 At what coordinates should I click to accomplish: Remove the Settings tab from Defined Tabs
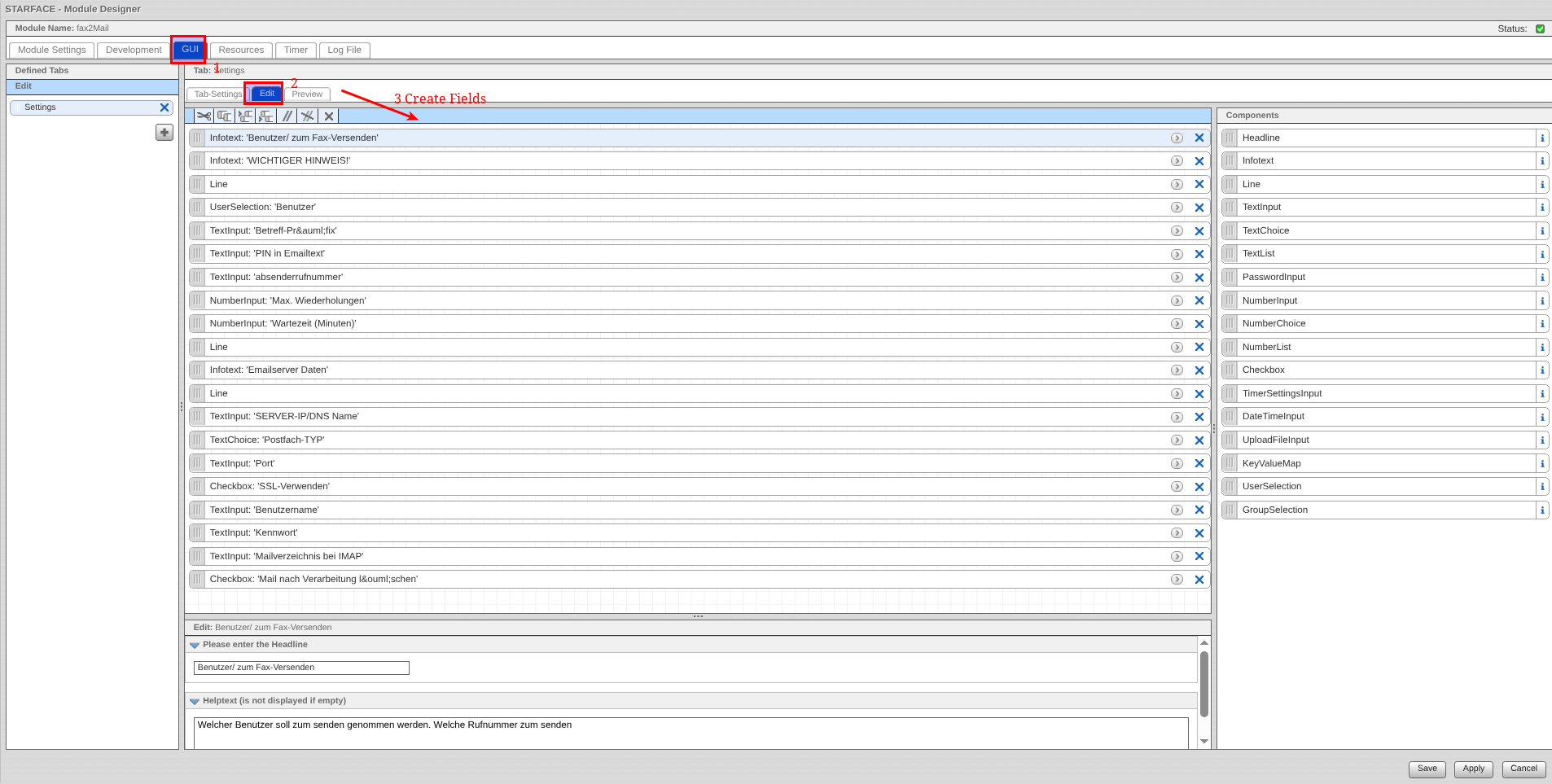coord(164,107)
